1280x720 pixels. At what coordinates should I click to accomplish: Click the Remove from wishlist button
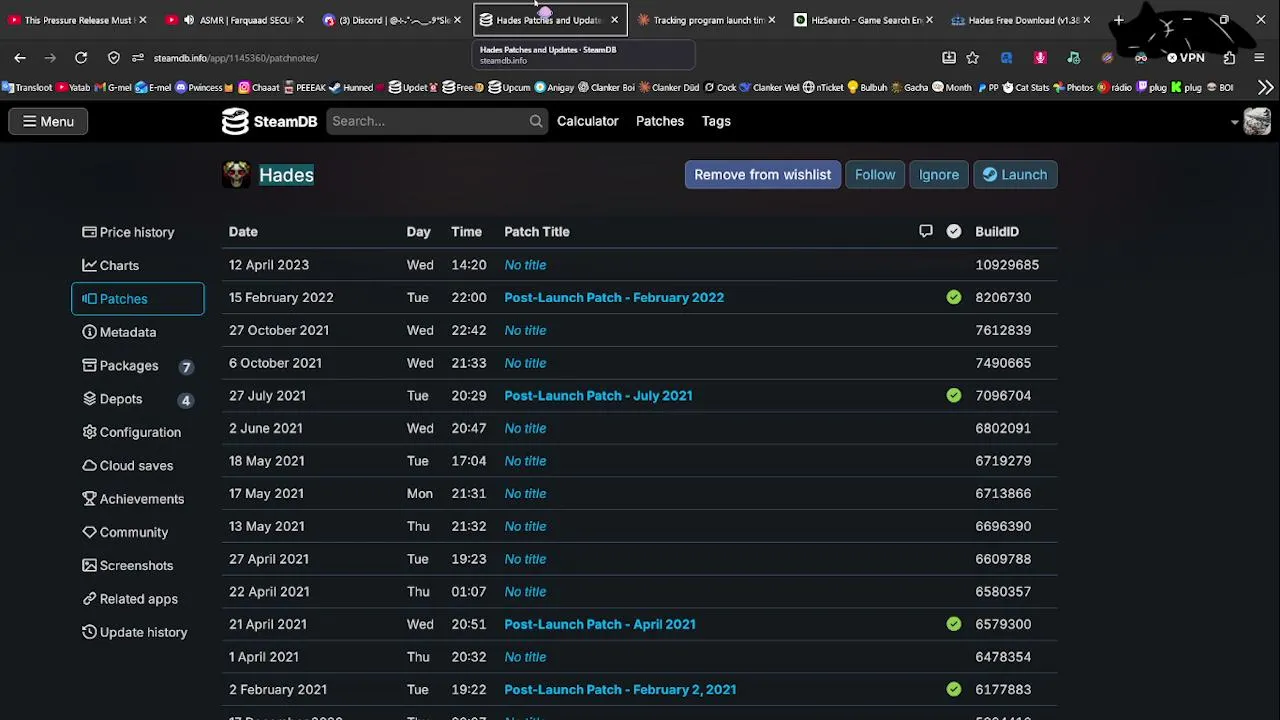coord(763,175)
